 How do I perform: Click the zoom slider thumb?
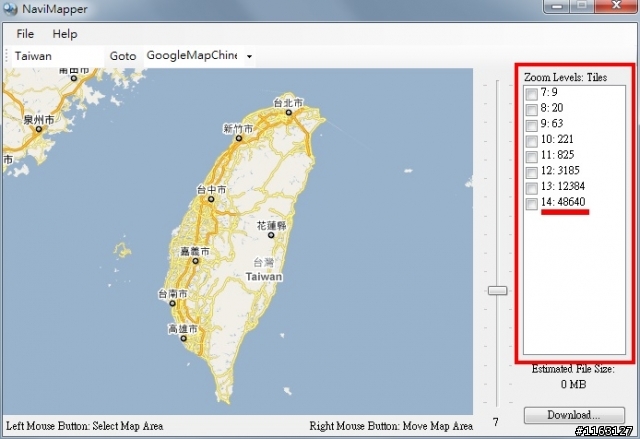coord(498,290)
